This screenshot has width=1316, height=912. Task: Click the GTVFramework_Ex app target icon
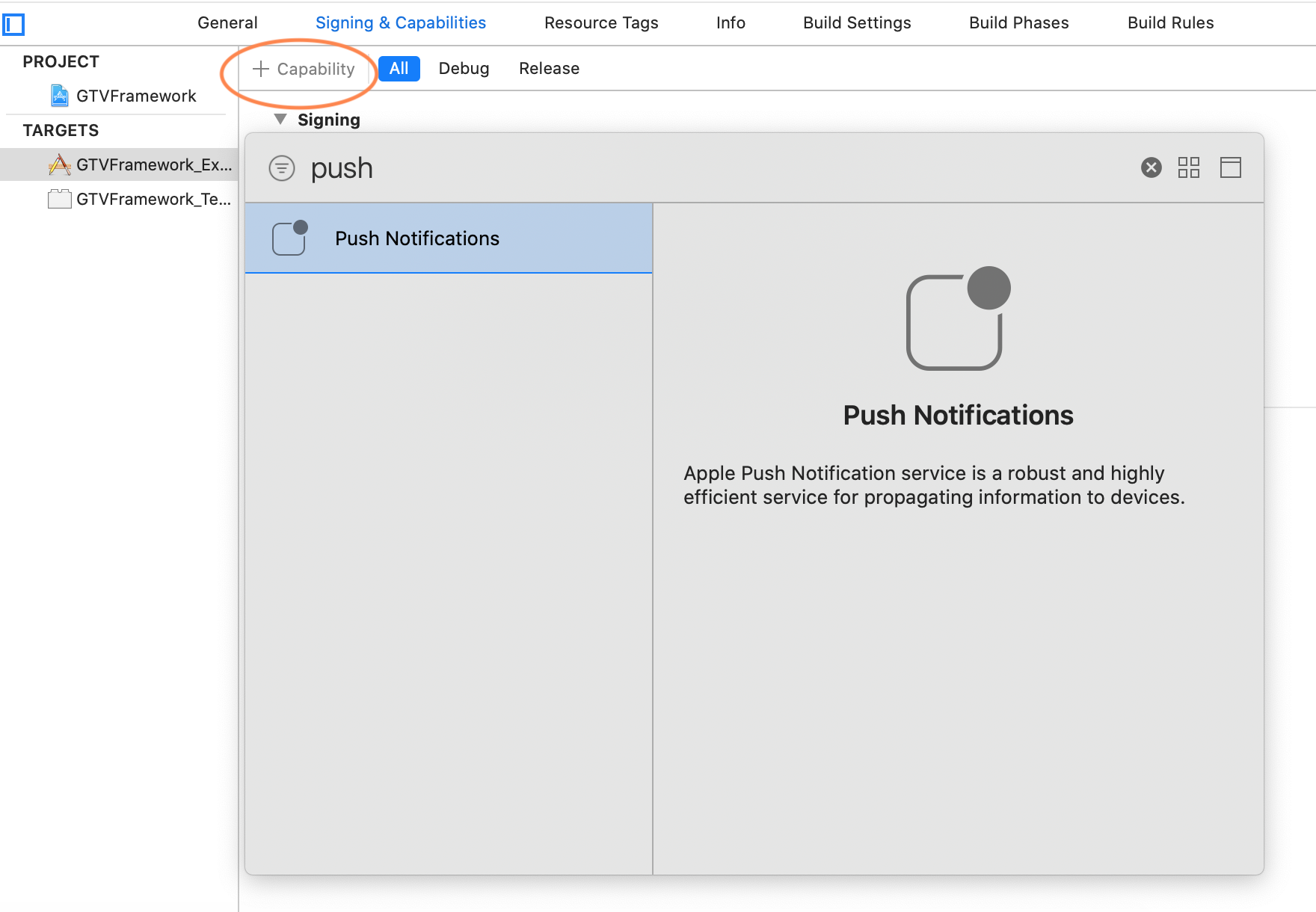pos(60,164)
